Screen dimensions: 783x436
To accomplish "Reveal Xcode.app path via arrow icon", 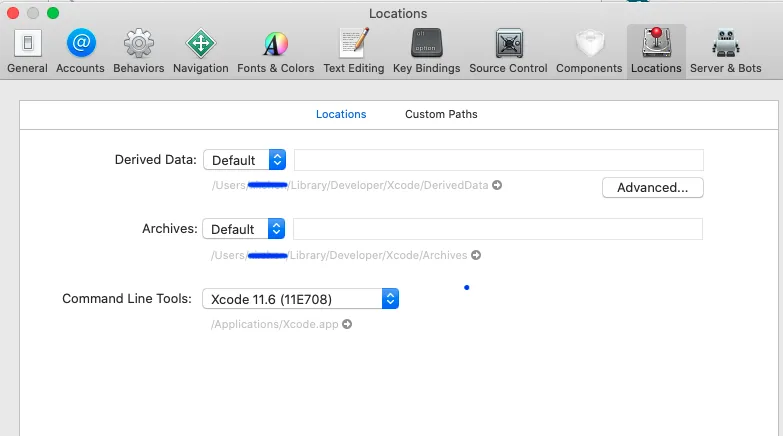I will 347,324.
